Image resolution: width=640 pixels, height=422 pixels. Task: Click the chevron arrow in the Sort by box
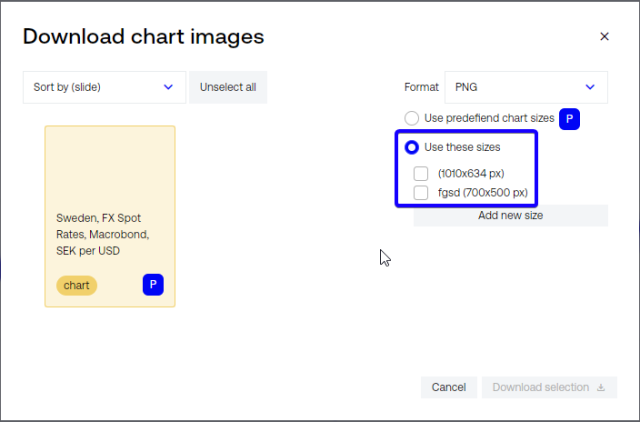168,87
